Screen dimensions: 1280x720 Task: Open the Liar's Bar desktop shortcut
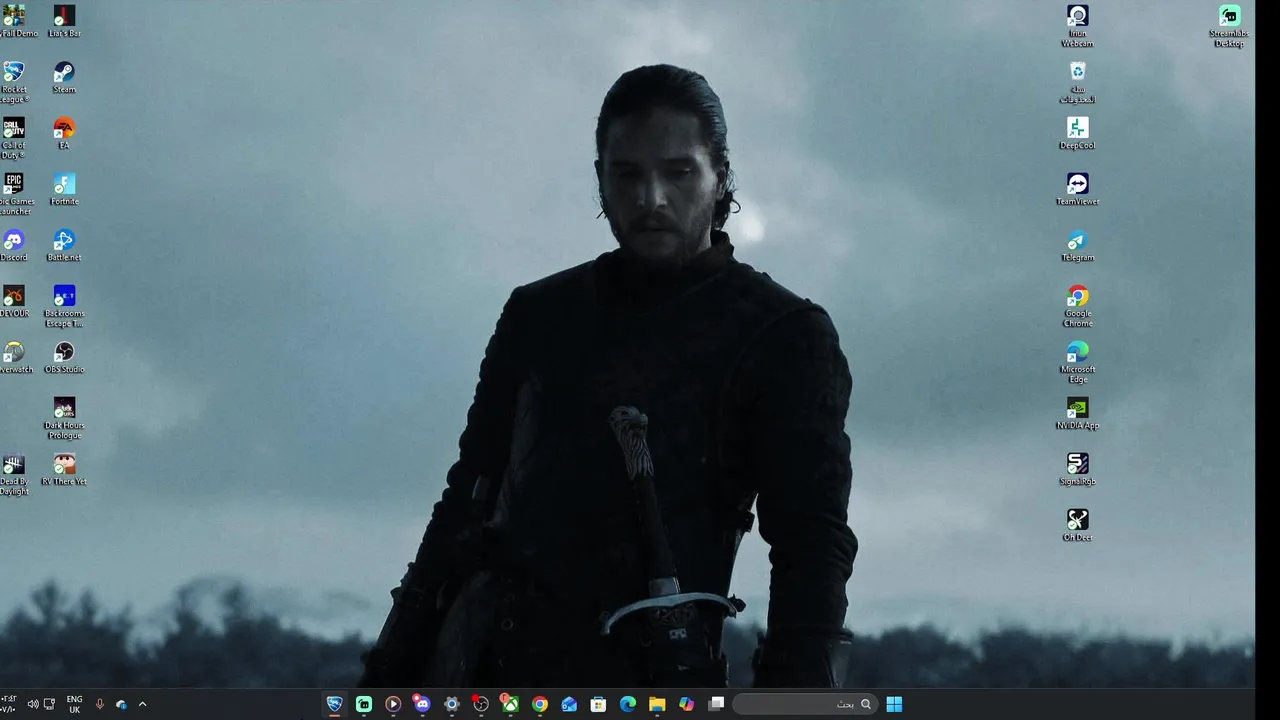(x=64, y=22)
